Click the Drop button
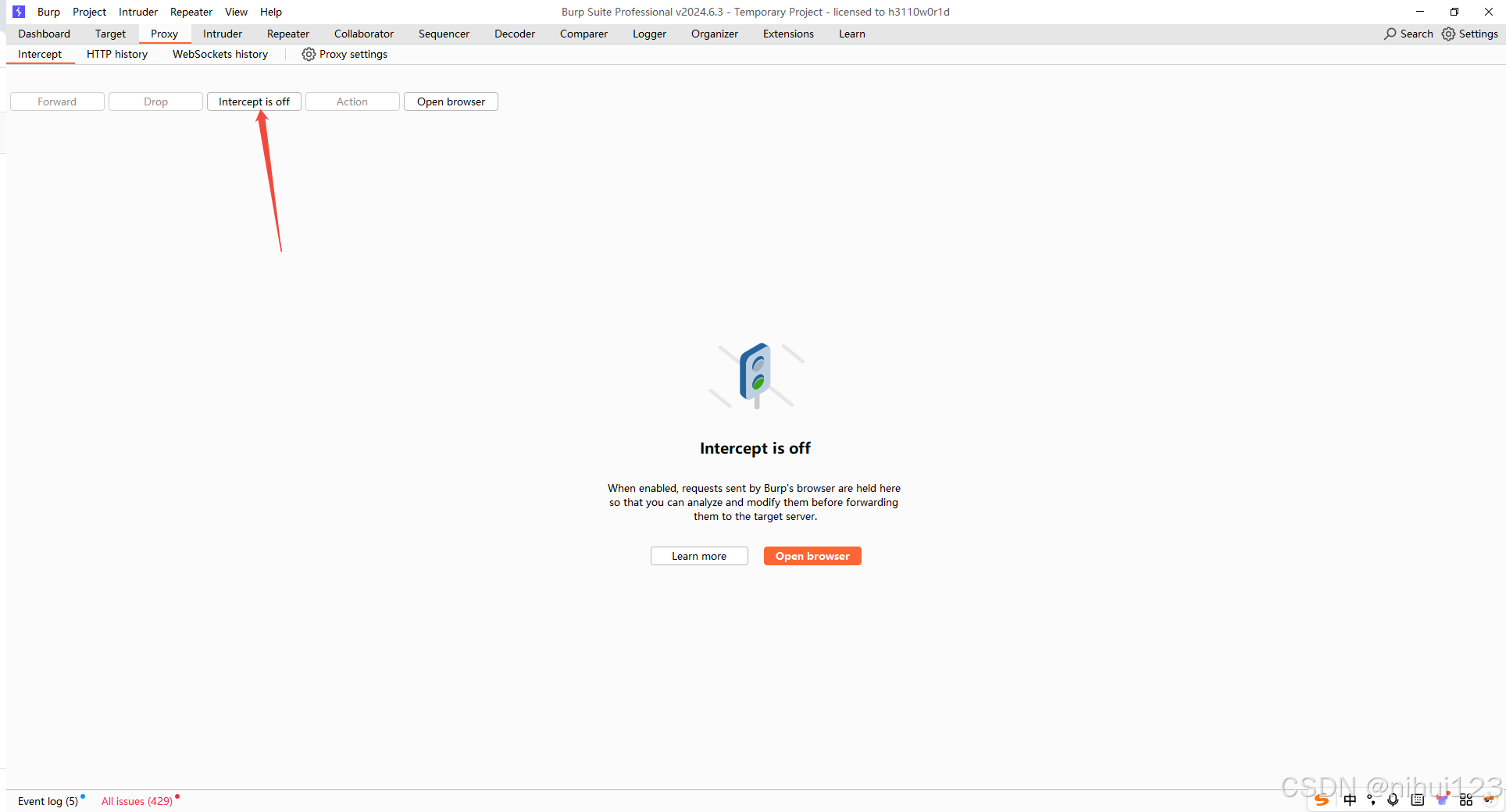The width and height of the screenshot is (1506, 812). (155, 101)
